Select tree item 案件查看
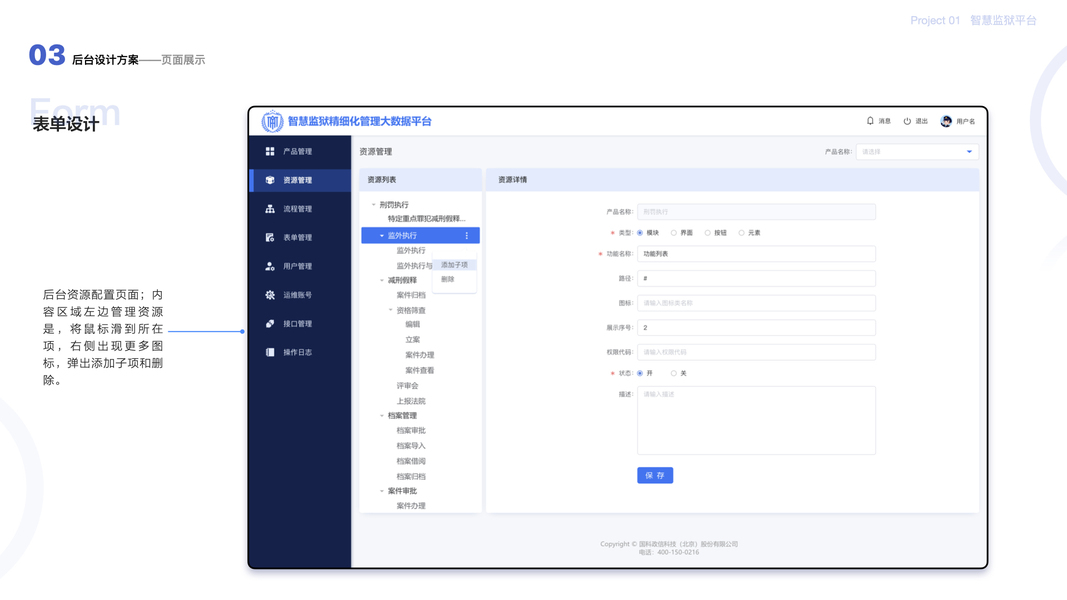 click(x=420, y=371)
